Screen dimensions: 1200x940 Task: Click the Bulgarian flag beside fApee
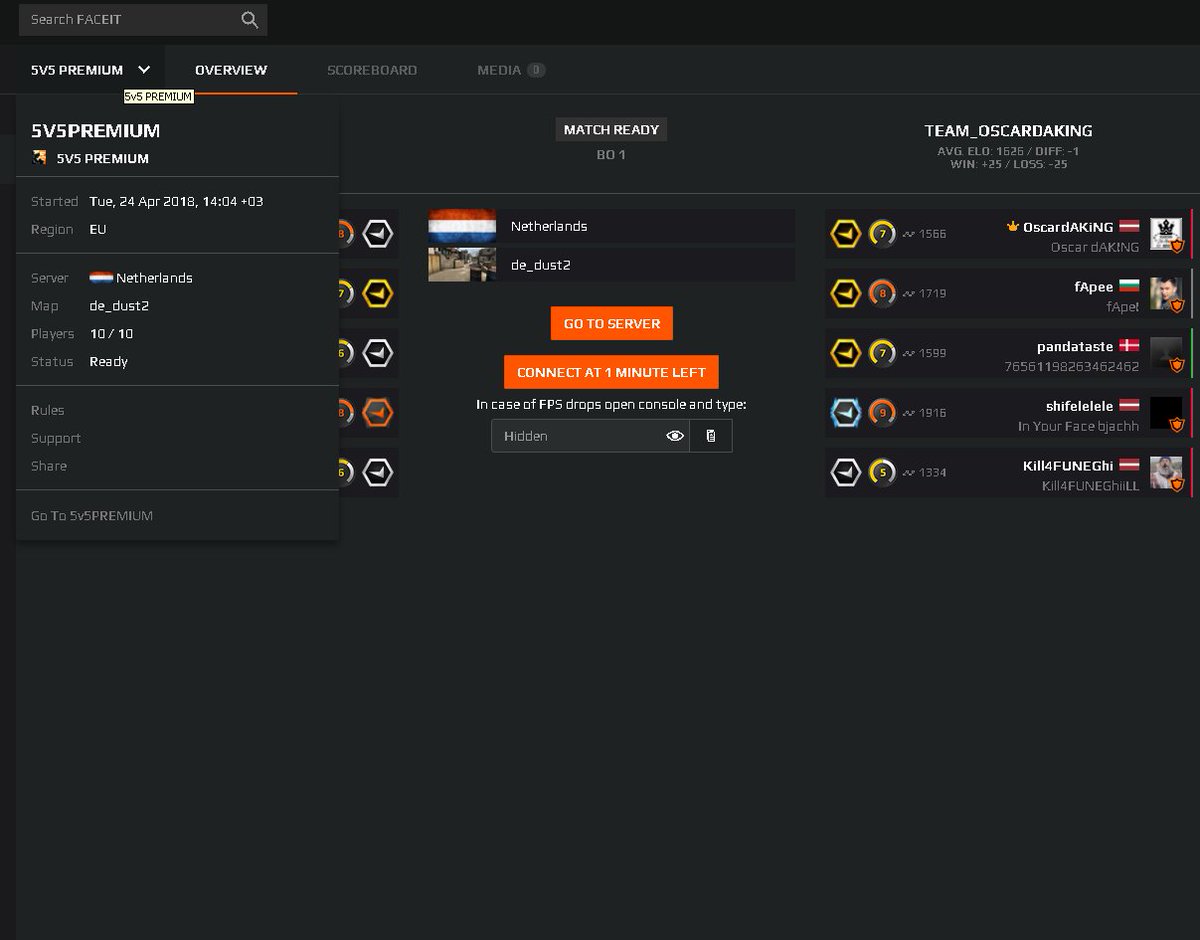click(x=1130, y=287)
